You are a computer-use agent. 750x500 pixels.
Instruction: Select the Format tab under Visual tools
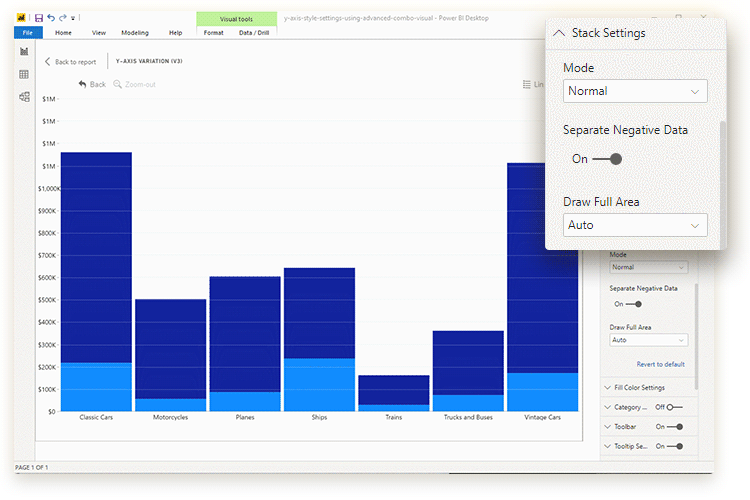[x=213, y=33]
